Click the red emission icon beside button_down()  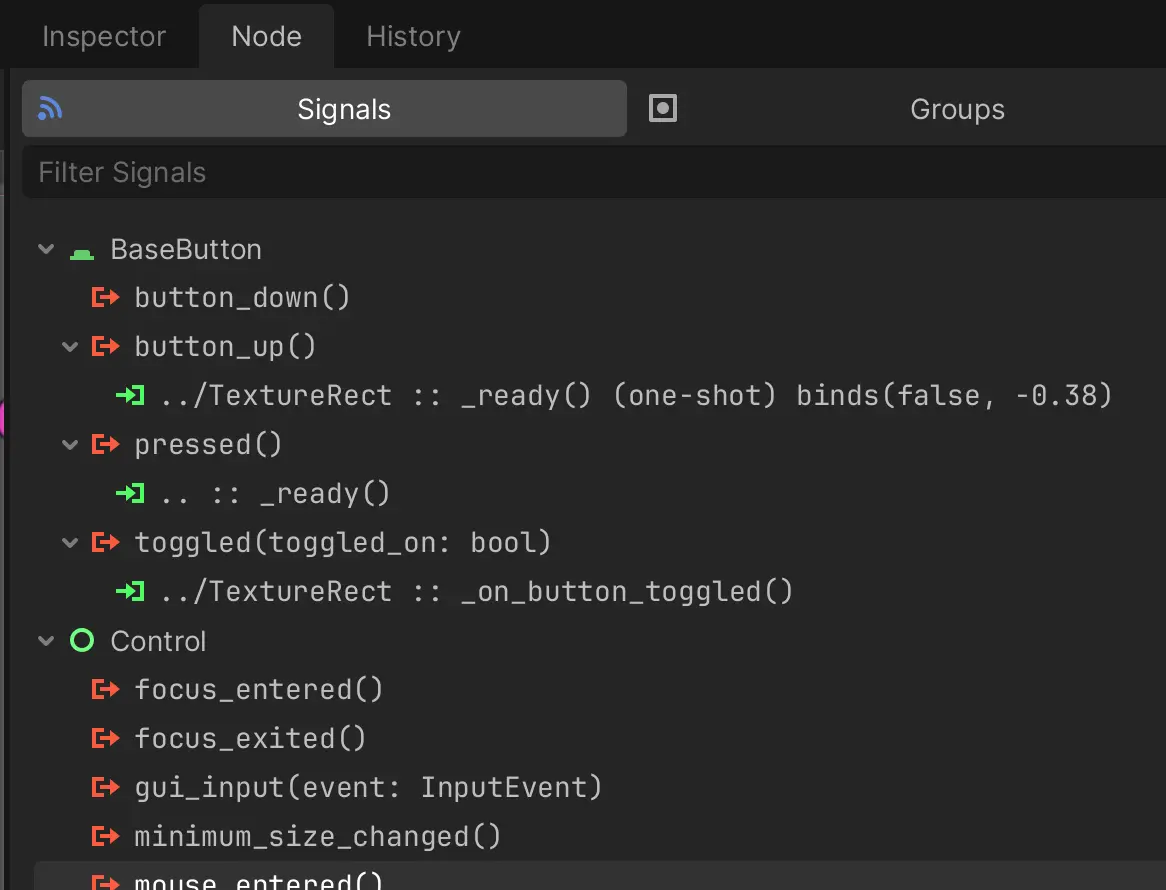point(105,296)
